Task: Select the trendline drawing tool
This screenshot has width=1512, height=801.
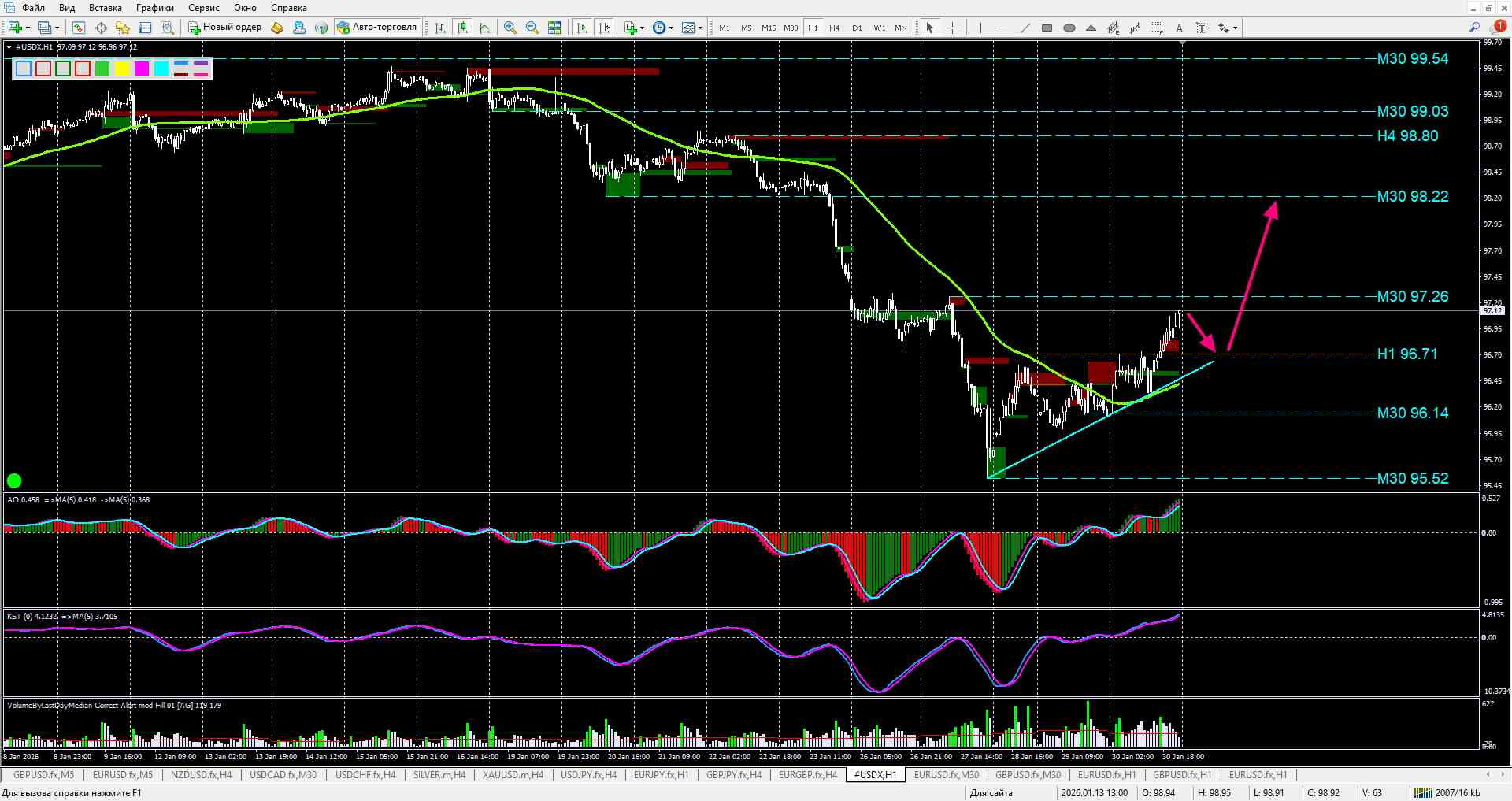Action: [1025, 28]
